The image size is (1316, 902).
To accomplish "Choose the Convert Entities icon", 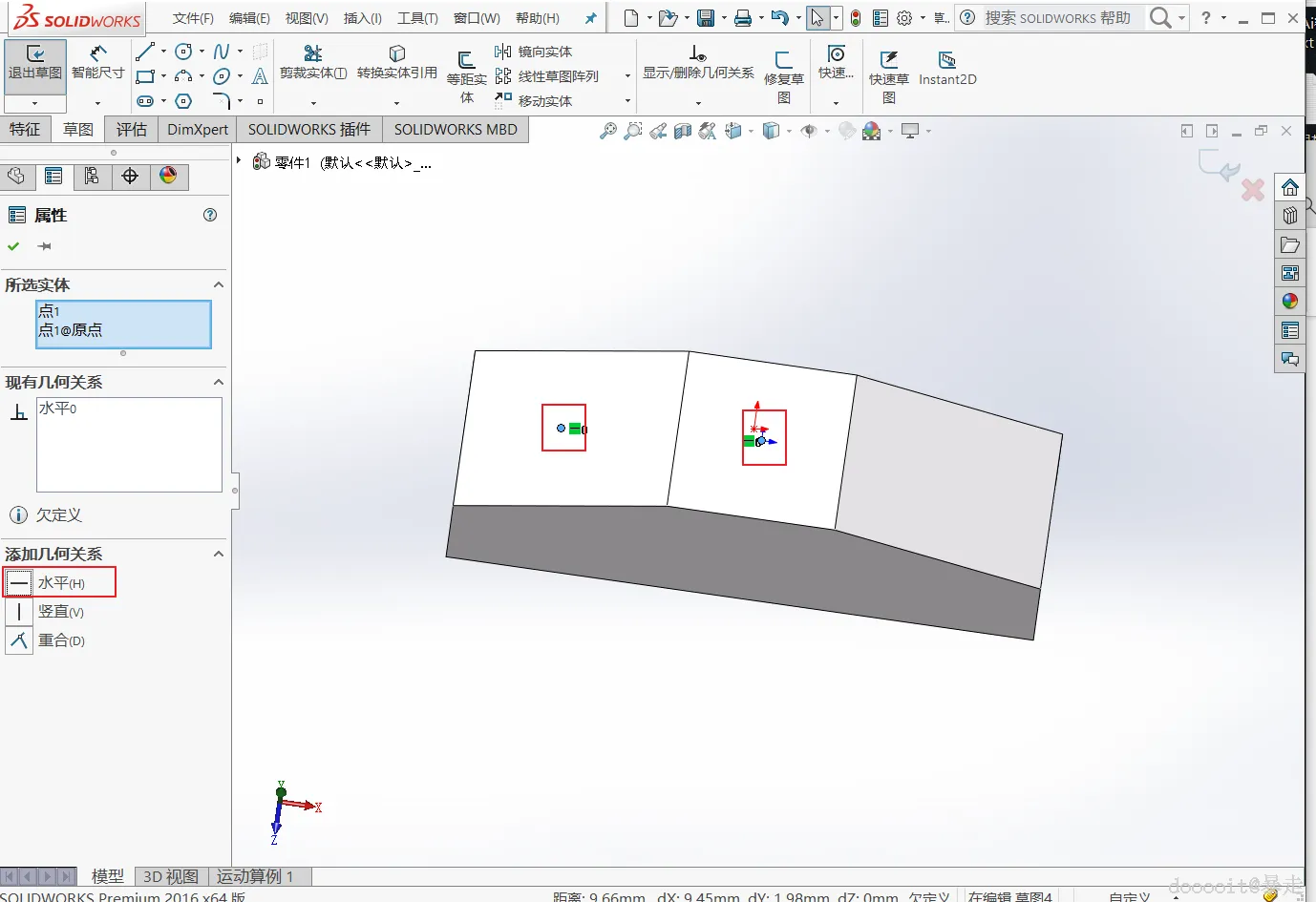I will pos(396,62).
